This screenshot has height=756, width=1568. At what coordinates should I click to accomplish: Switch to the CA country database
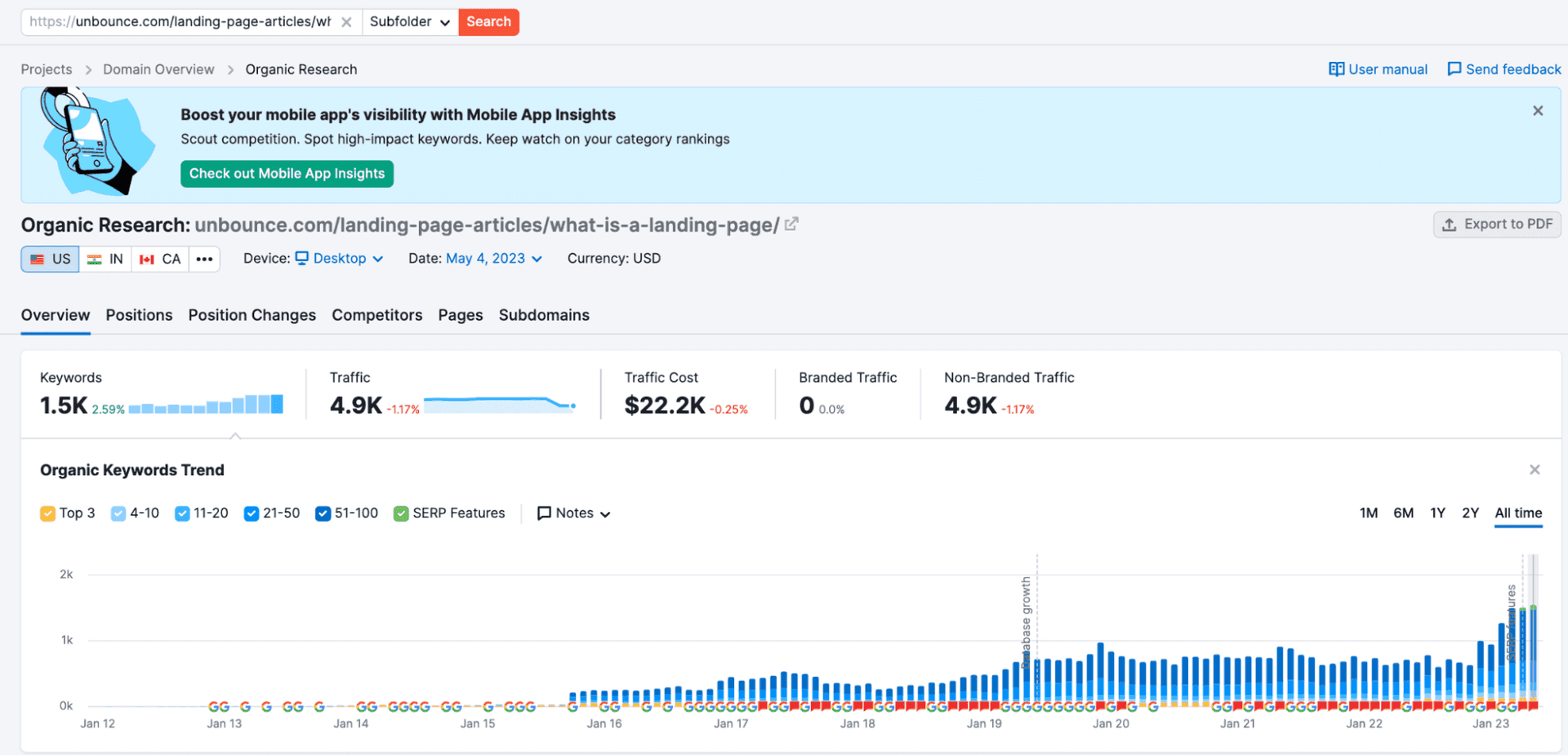[x=160, y=259]
